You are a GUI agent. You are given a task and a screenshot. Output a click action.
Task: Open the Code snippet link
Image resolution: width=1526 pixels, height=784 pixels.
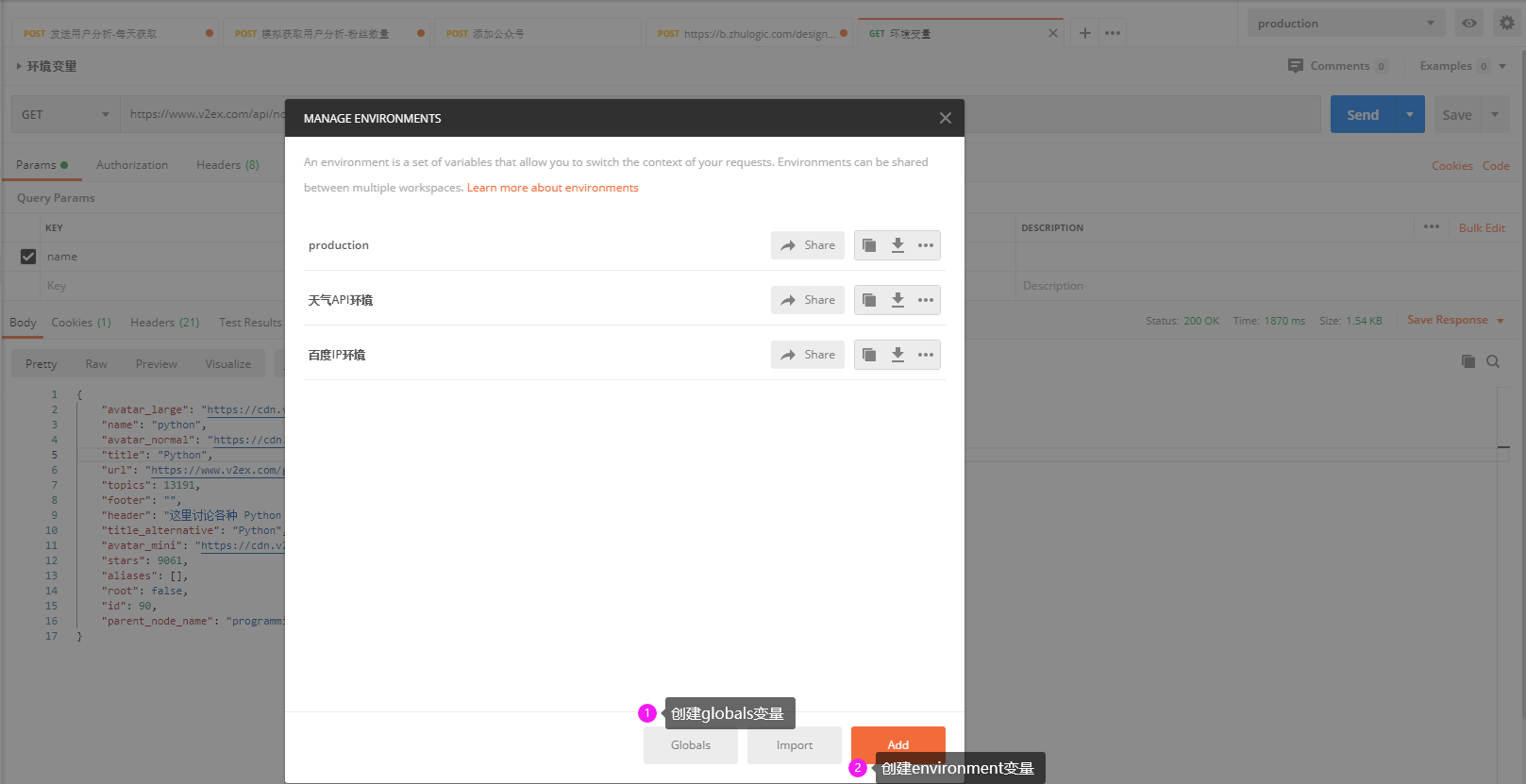pos(1496,166)
